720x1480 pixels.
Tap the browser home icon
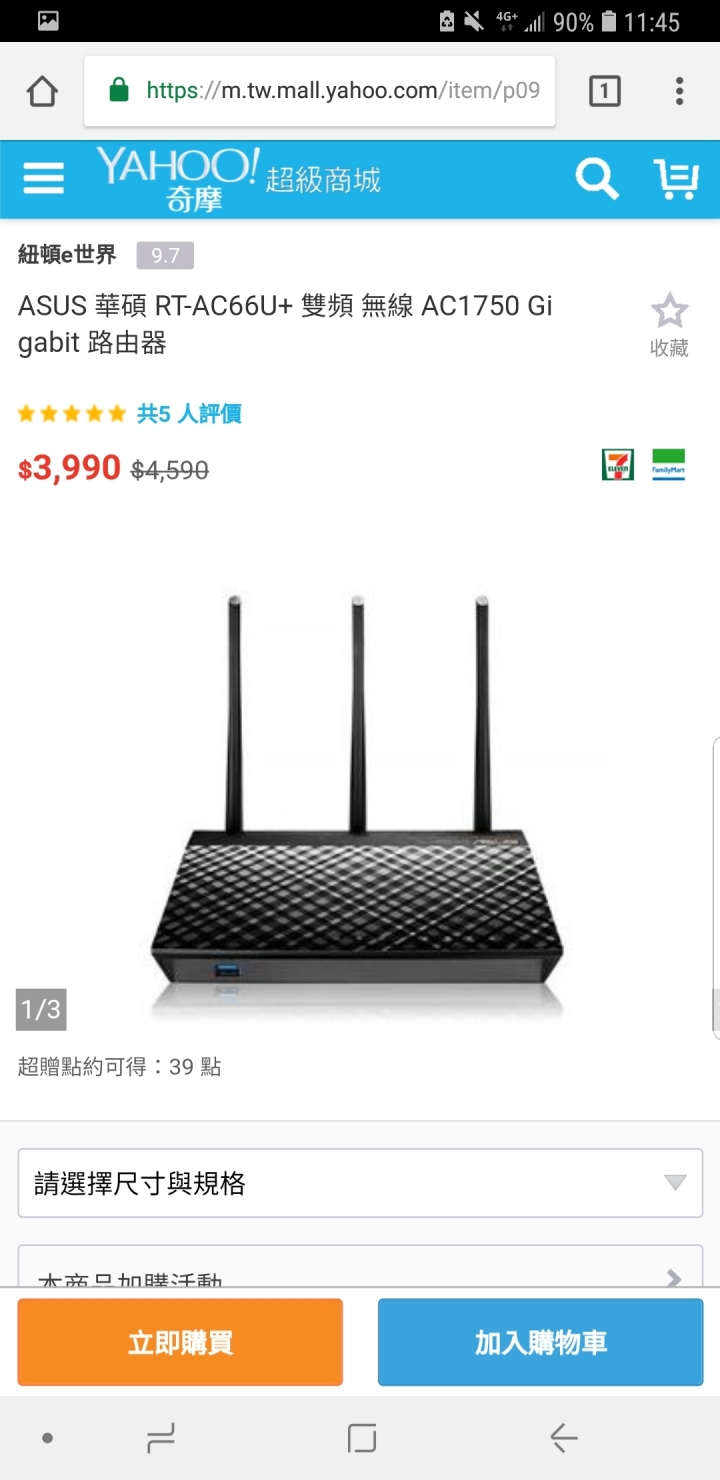[42, 91]
